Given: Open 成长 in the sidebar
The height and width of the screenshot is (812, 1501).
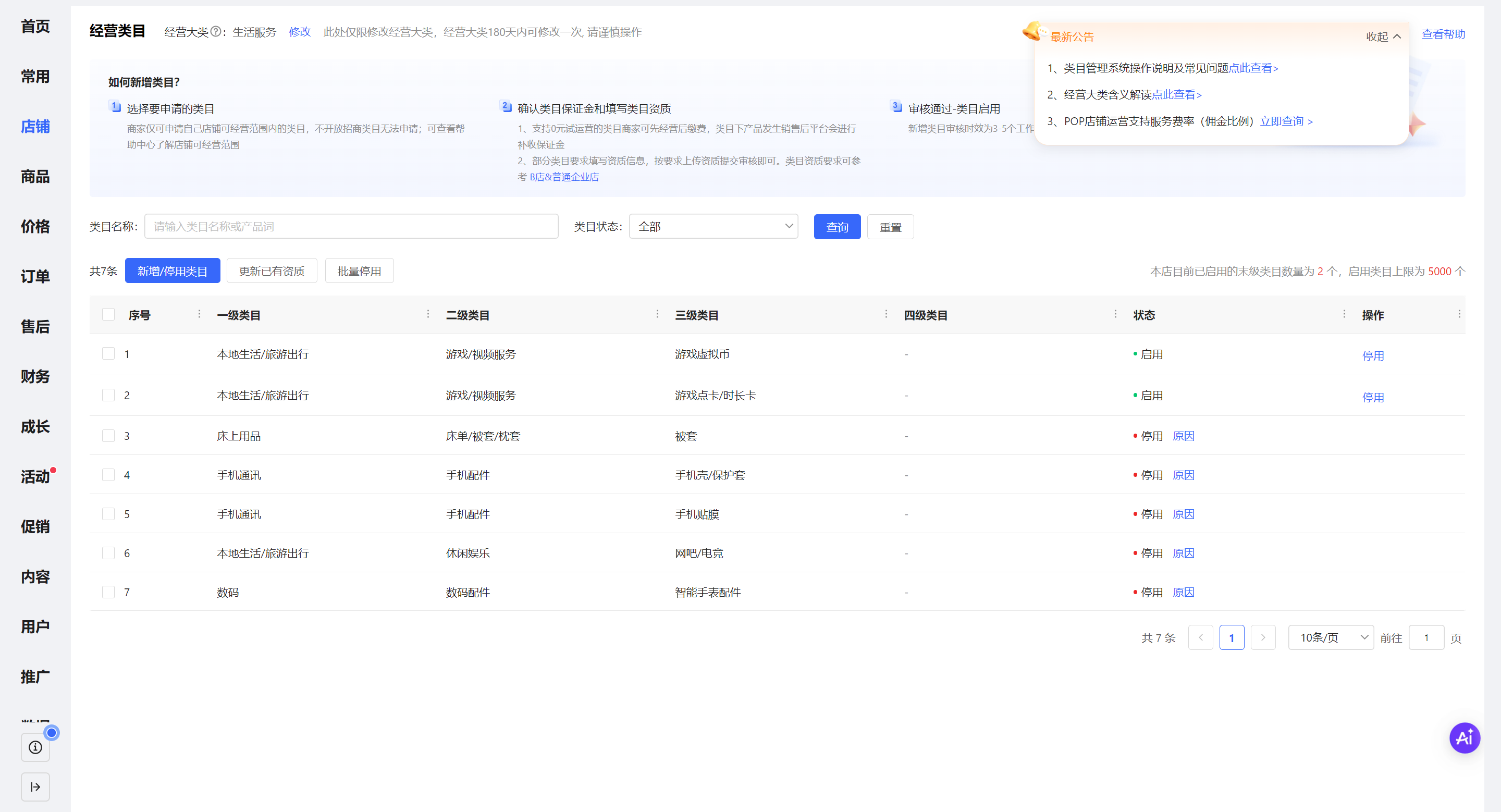Looking at the screenshot, I should point(35,427).
